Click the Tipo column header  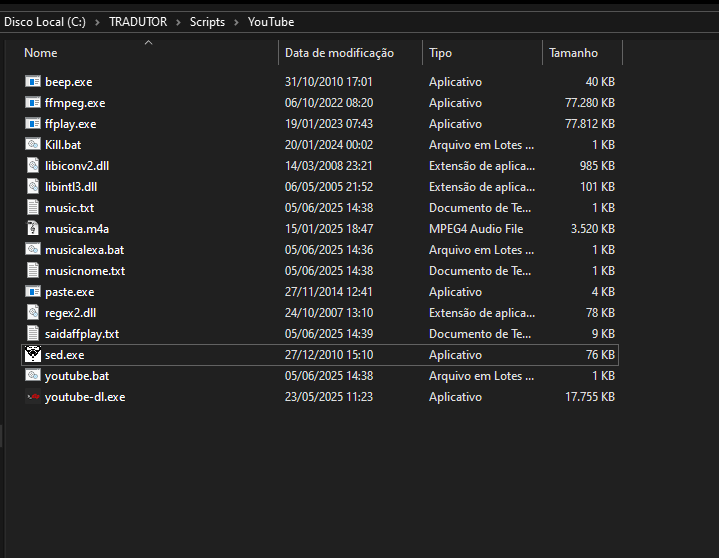441,53
